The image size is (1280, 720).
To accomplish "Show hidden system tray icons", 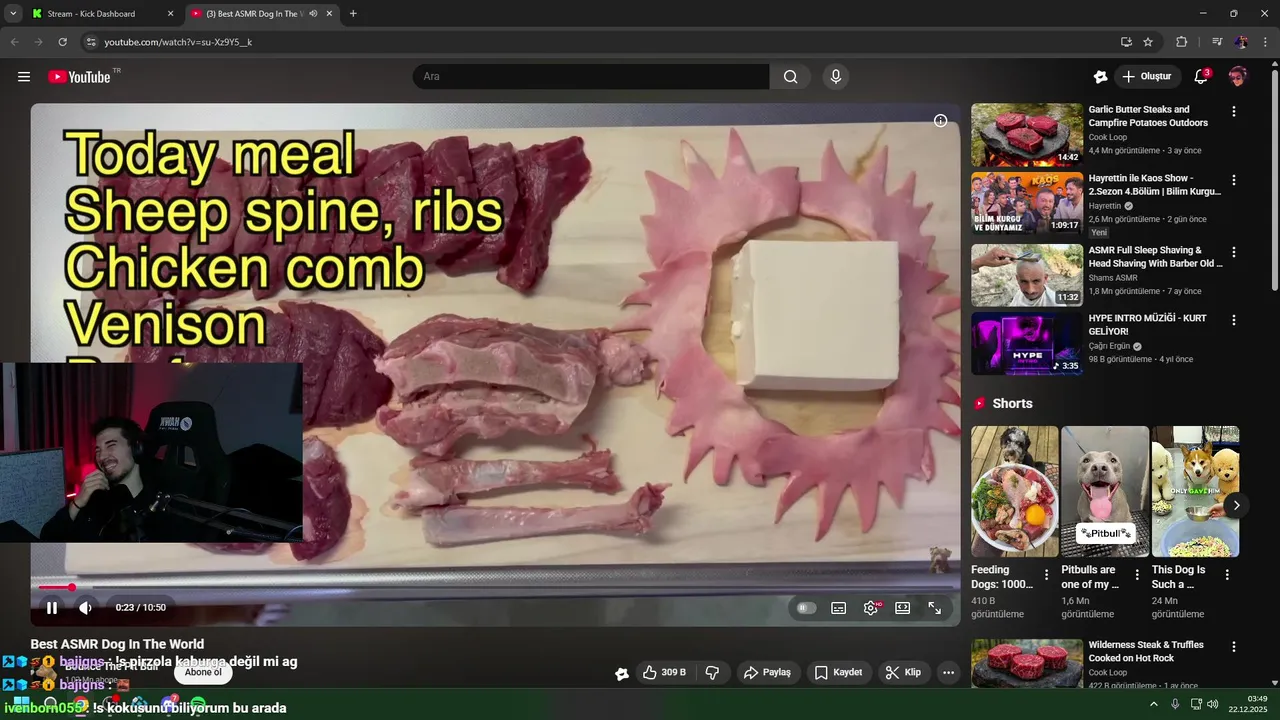I will pyautogui.click(x=1153, y=704).
